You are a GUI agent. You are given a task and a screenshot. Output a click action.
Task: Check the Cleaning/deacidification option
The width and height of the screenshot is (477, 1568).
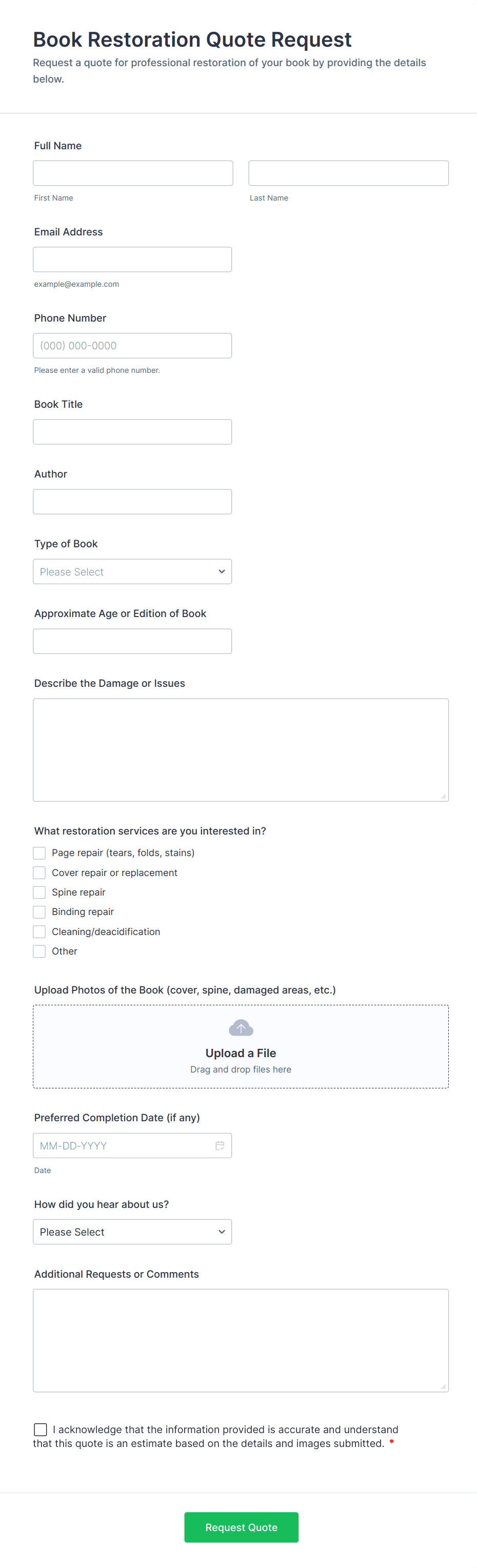[x=39, y=932]
